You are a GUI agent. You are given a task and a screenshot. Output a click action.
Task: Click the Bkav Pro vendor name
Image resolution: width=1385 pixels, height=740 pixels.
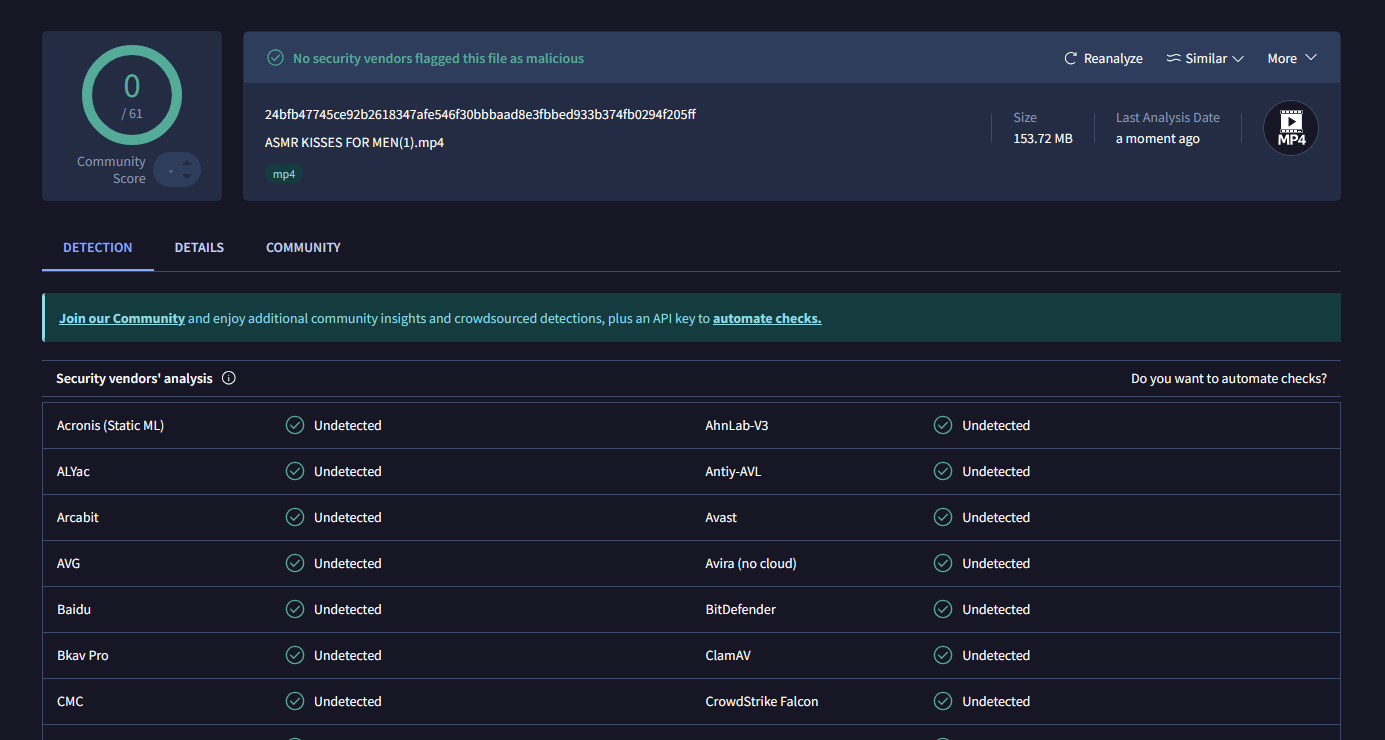[x=83, y=655]
